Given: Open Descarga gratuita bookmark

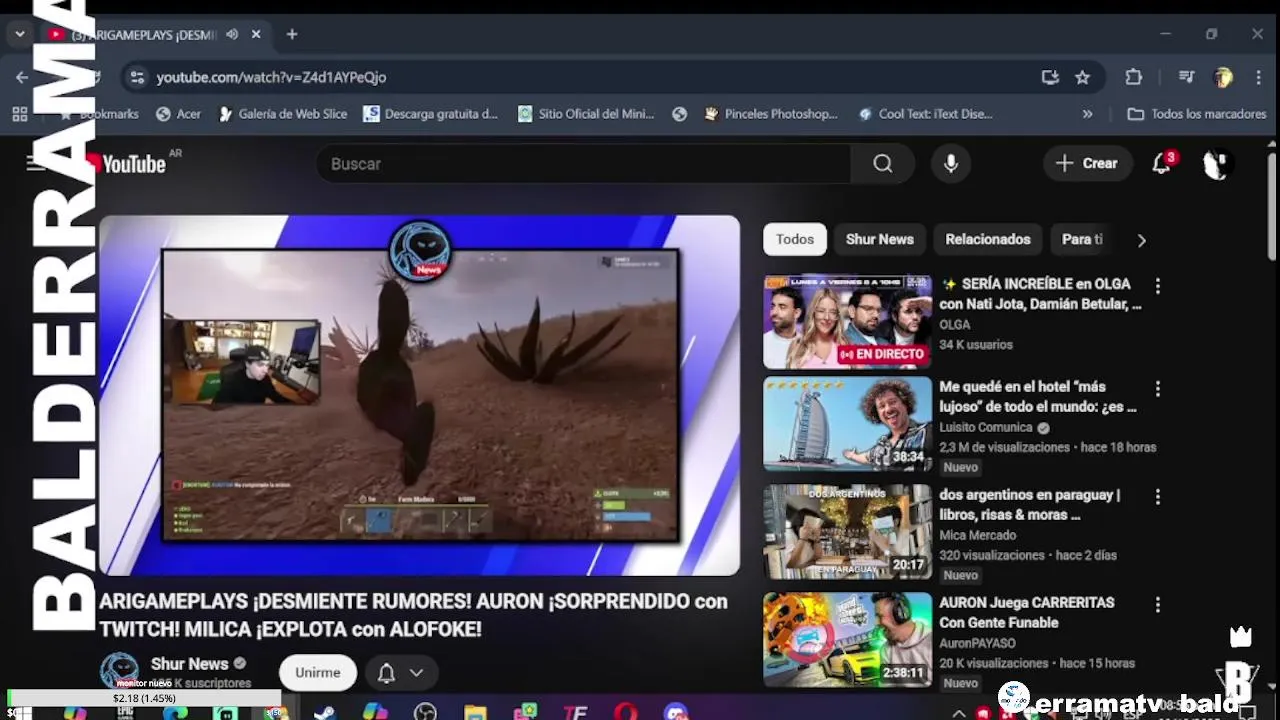Looking at the screenshot, I should pos(430,114).
